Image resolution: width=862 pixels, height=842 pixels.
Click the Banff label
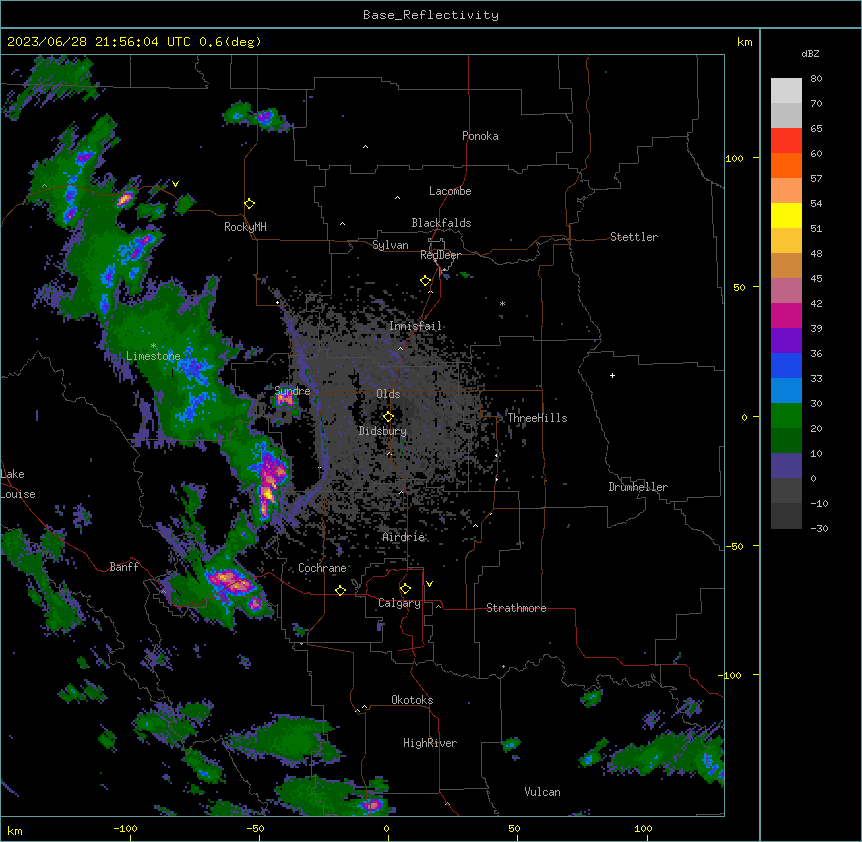coord(124,567)
